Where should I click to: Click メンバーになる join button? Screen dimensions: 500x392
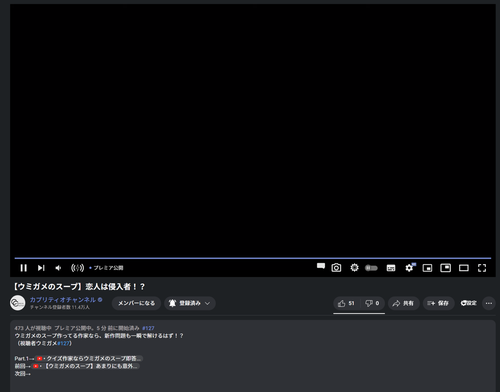[136, 303]
